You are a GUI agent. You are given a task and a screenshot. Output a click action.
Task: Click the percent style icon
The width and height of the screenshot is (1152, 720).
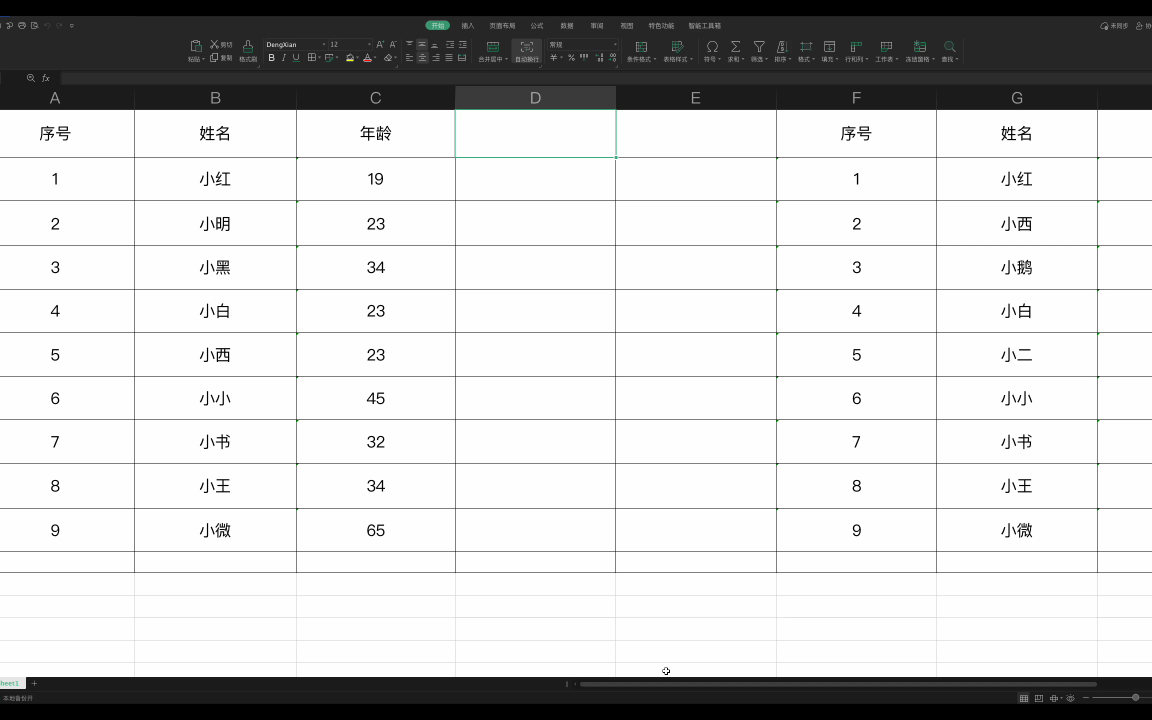click(571, 58)
